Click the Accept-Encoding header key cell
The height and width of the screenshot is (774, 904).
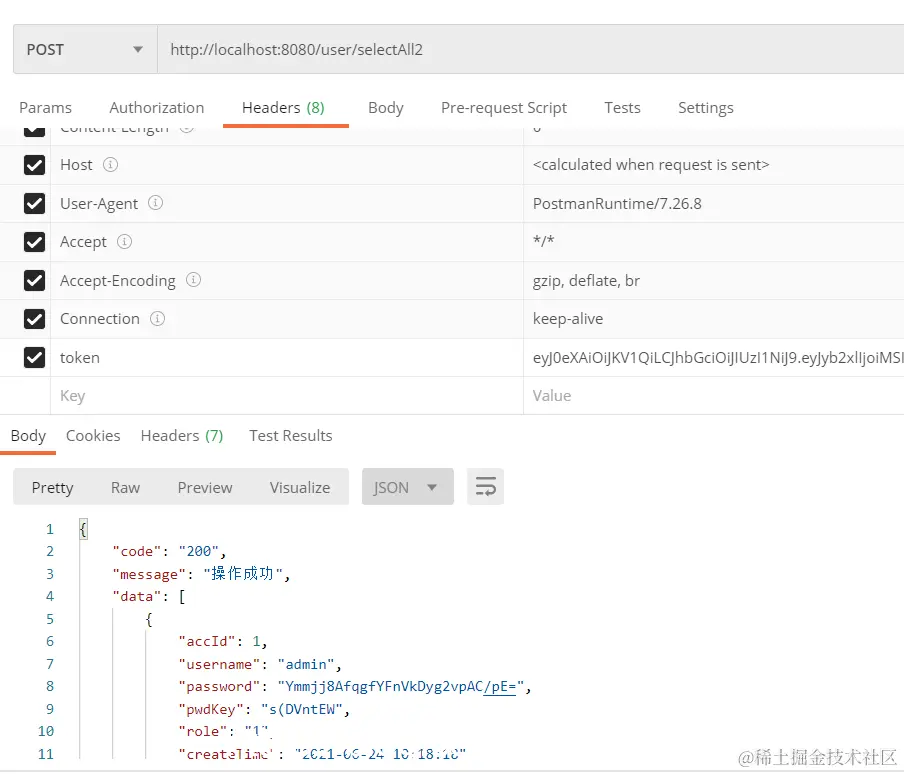(287, 281)
